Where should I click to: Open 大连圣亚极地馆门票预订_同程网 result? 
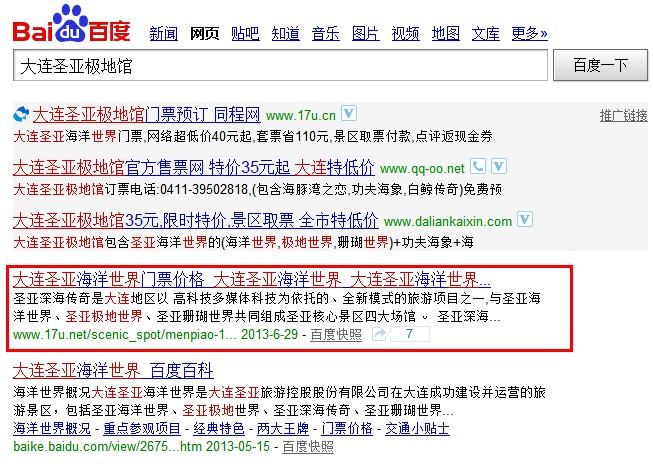(x=147, y=115)
